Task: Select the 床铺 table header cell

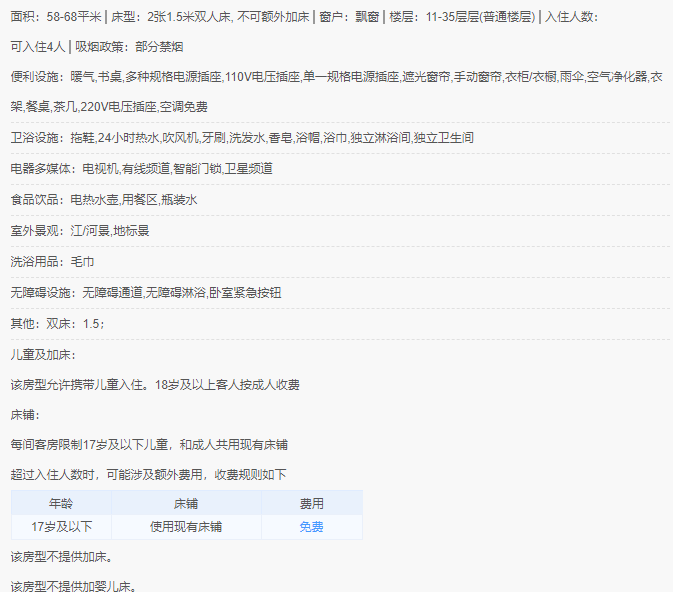Action: click(186, 503)
